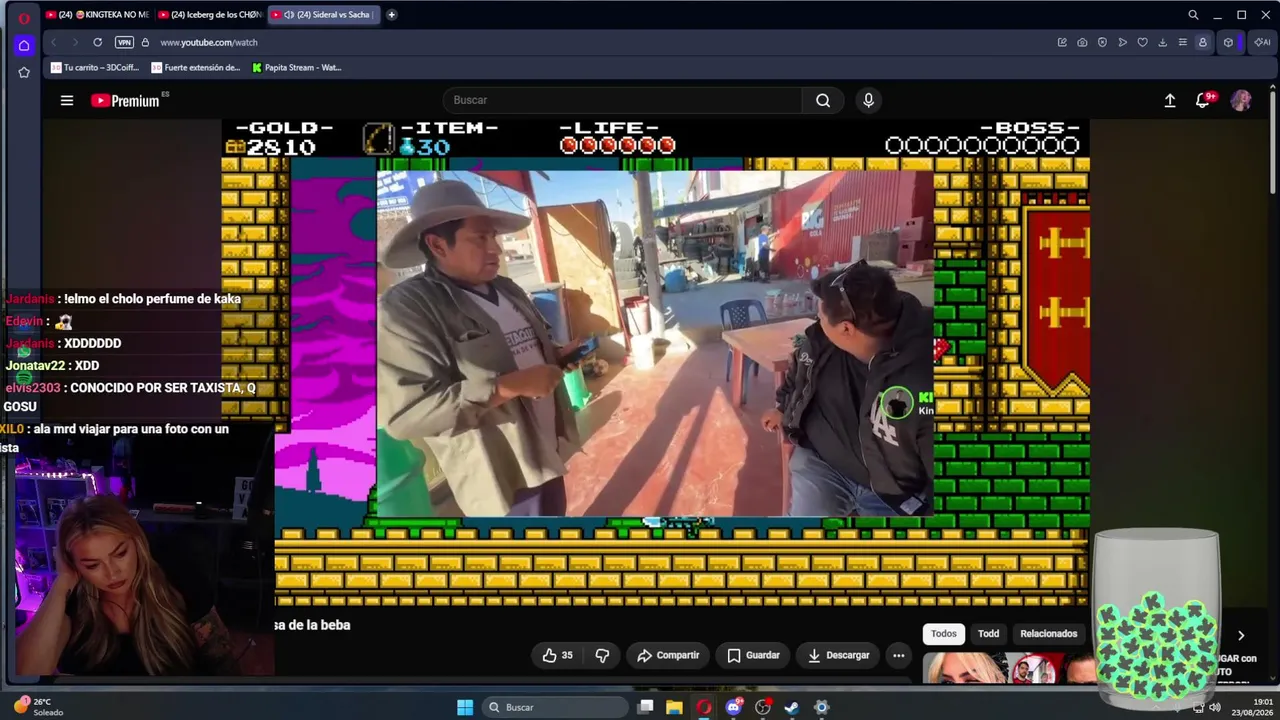Like the video with thumbs up
Viewport: 1280px width, 720px height.
(x=557, y=655)
